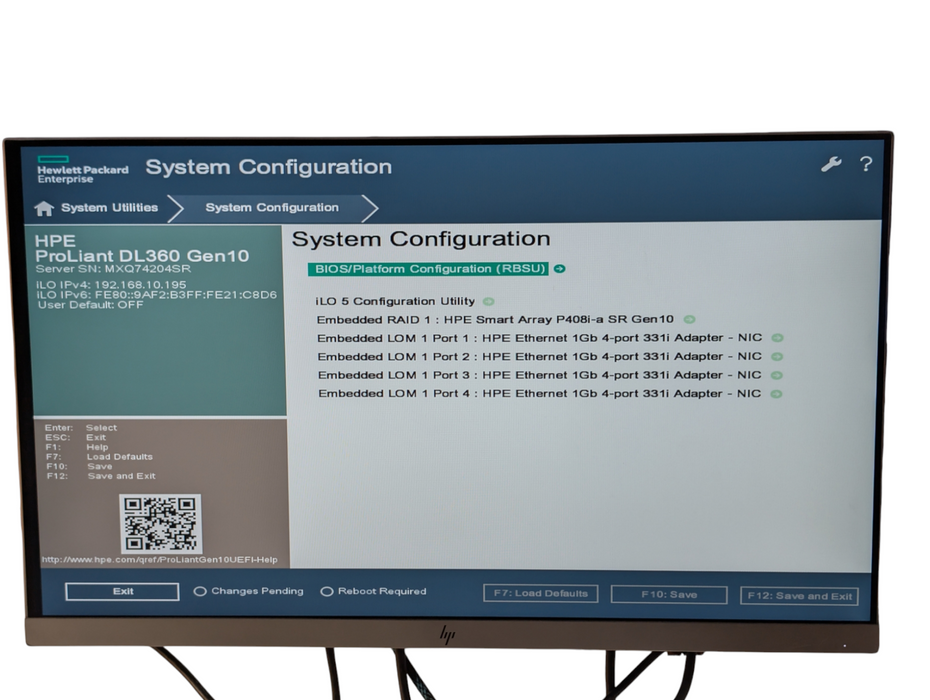Open help via the question mark icon
Screen dimensions: 930x700
[866, 164]
